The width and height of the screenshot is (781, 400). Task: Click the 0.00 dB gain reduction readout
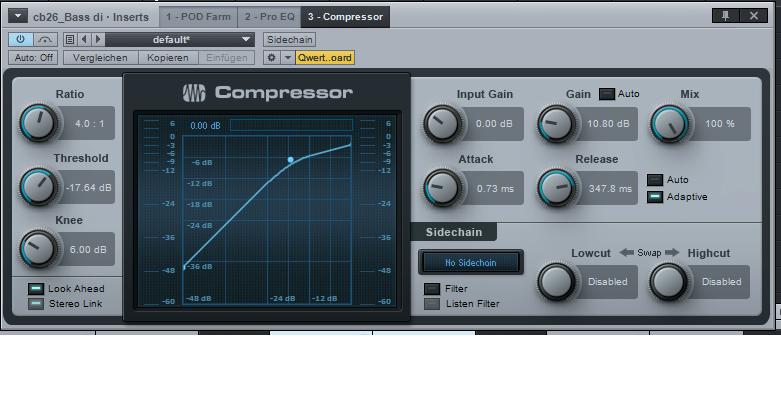point(205,126)
